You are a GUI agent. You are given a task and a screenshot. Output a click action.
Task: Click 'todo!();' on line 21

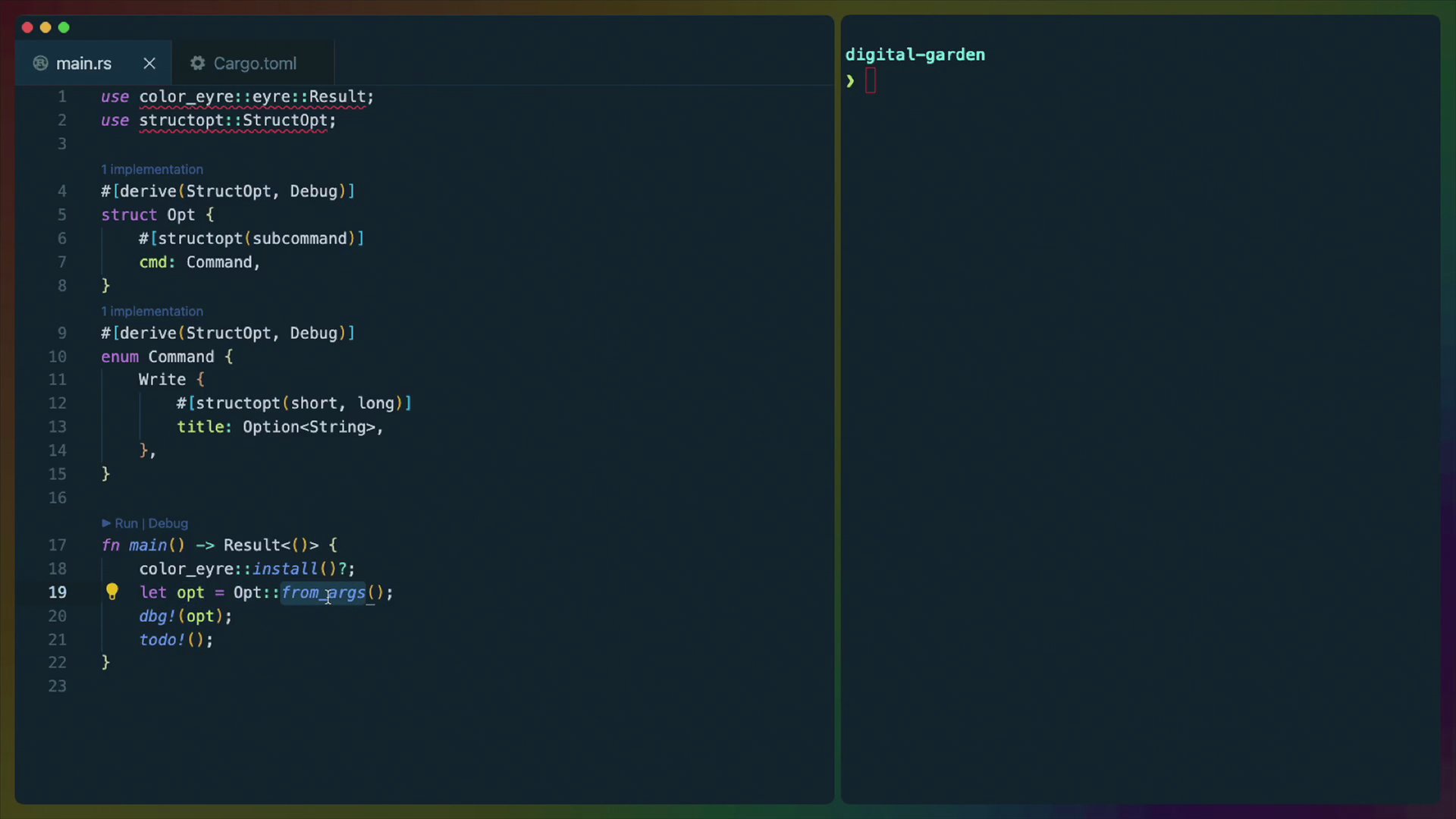pos(176,639)
